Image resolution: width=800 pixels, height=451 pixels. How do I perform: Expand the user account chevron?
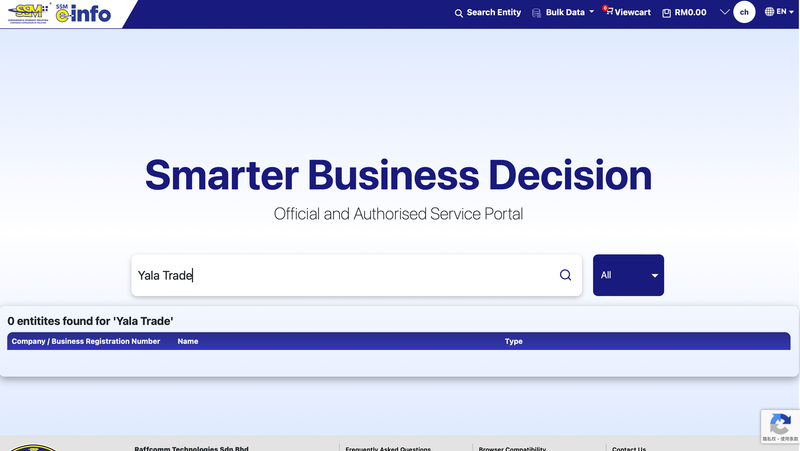724,12
